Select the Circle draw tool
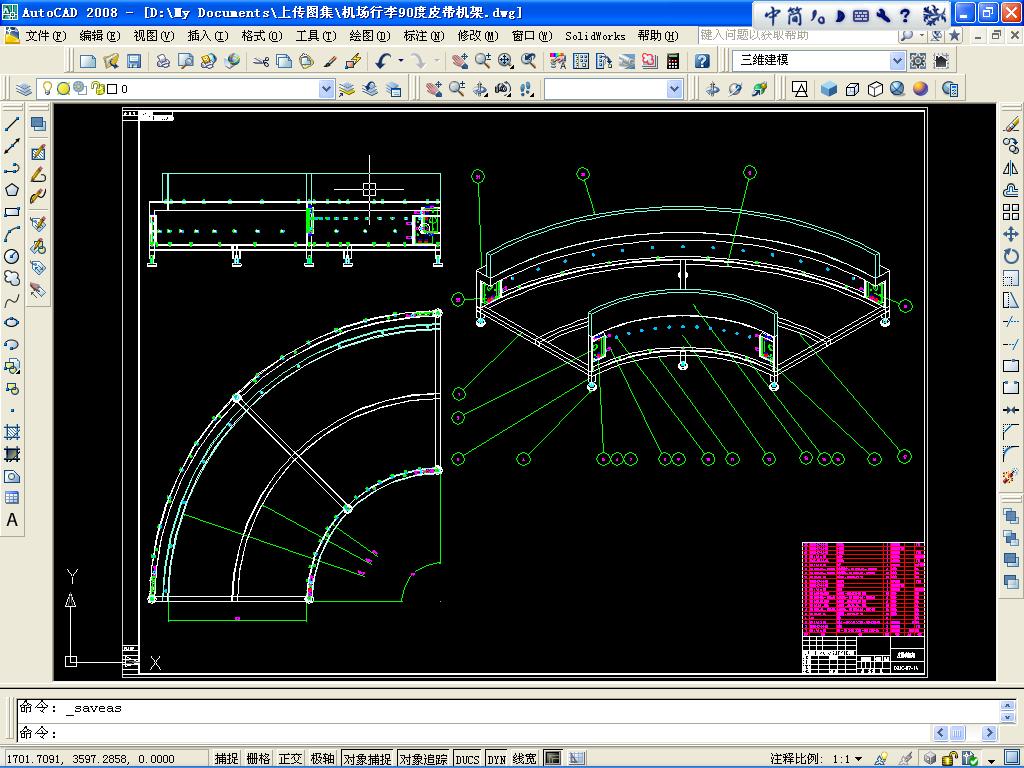The width and height of the screenshot is (1024, 768). pos(12,256)
